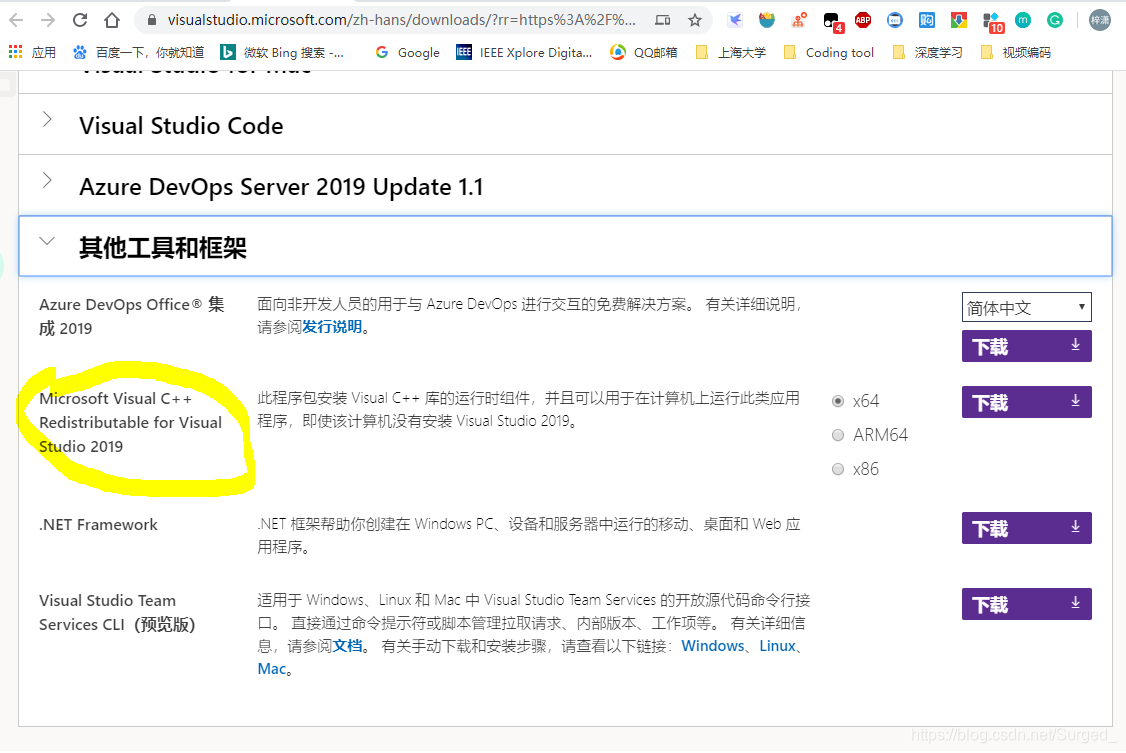This screenshot has width=1126, height=753.
Task: Open extension with red badge 4
Action: tap(832, 22)
